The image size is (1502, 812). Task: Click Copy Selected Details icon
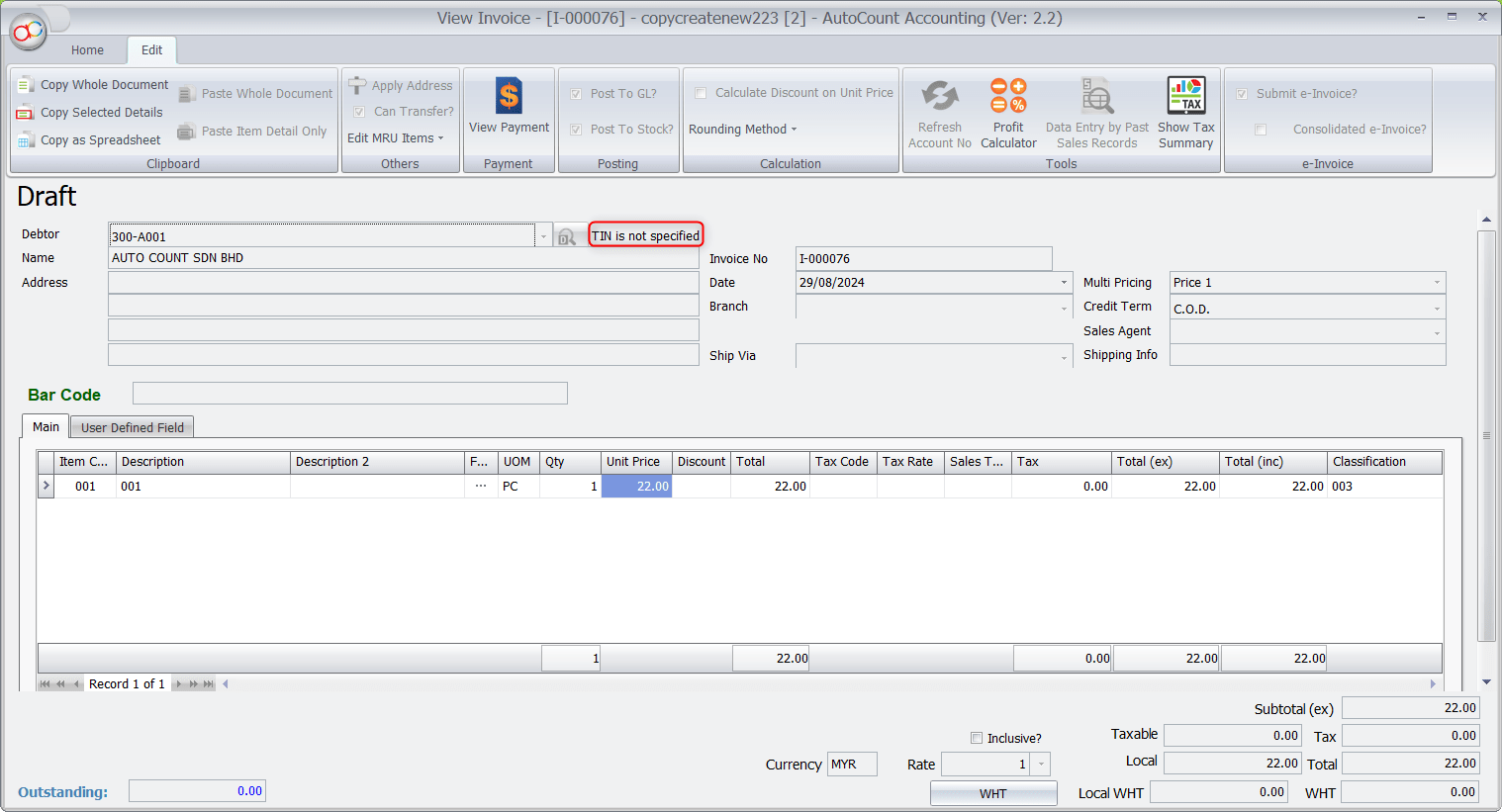(x=26, y=113)
